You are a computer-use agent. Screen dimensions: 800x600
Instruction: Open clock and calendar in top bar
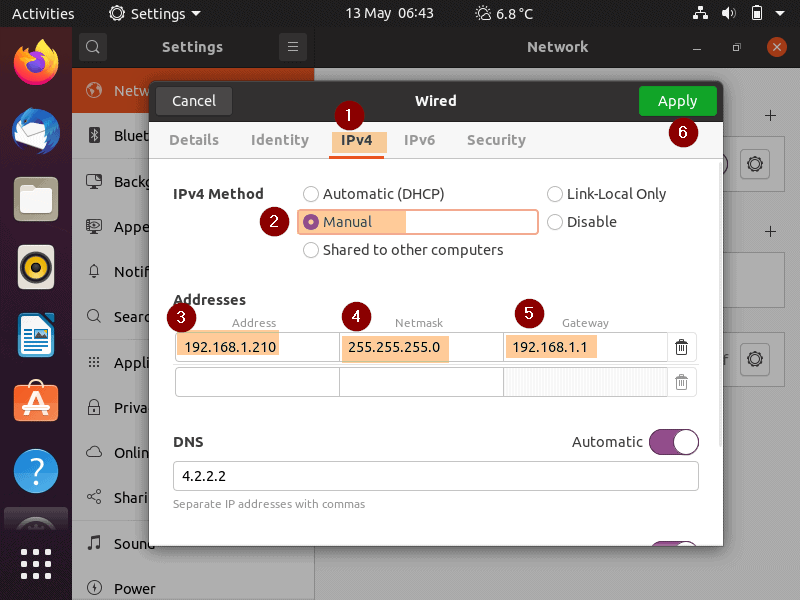389,13
